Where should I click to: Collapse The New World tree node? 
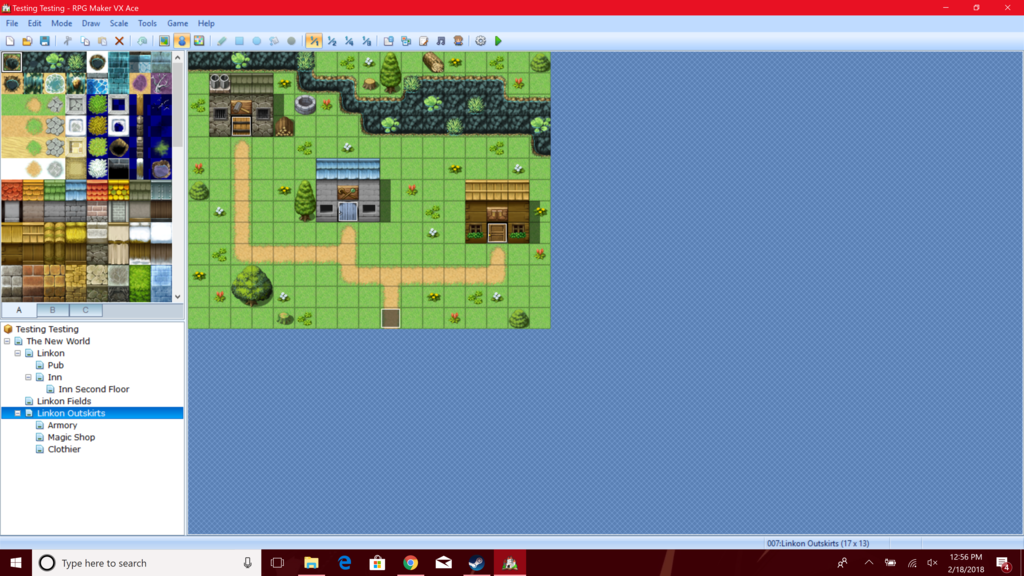tap(7, 341)
